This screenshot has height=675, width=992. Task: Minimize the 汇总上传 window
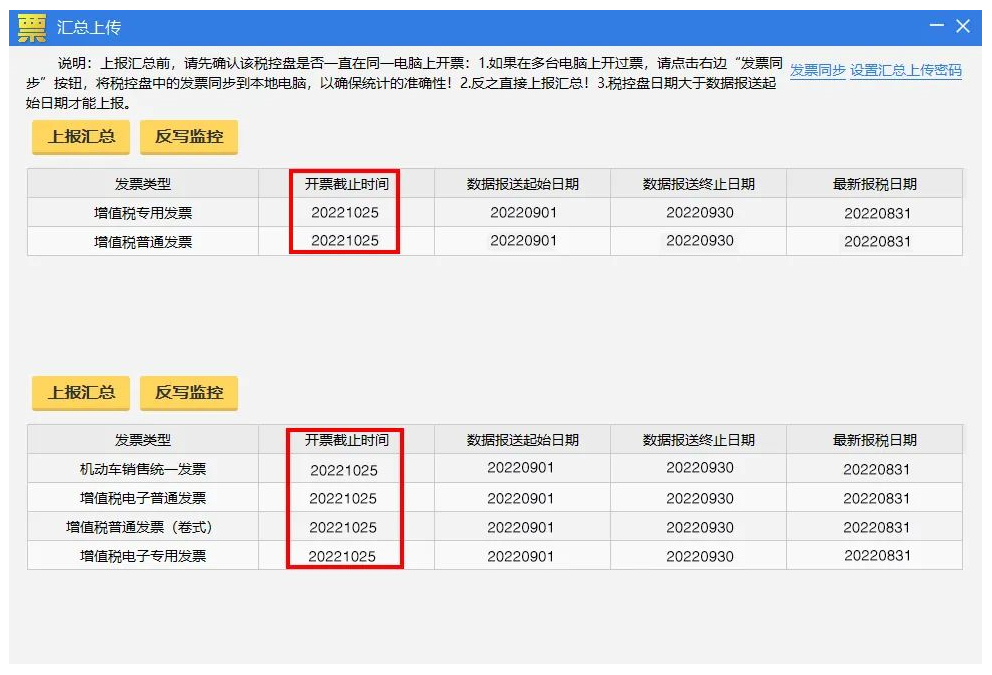937,26
